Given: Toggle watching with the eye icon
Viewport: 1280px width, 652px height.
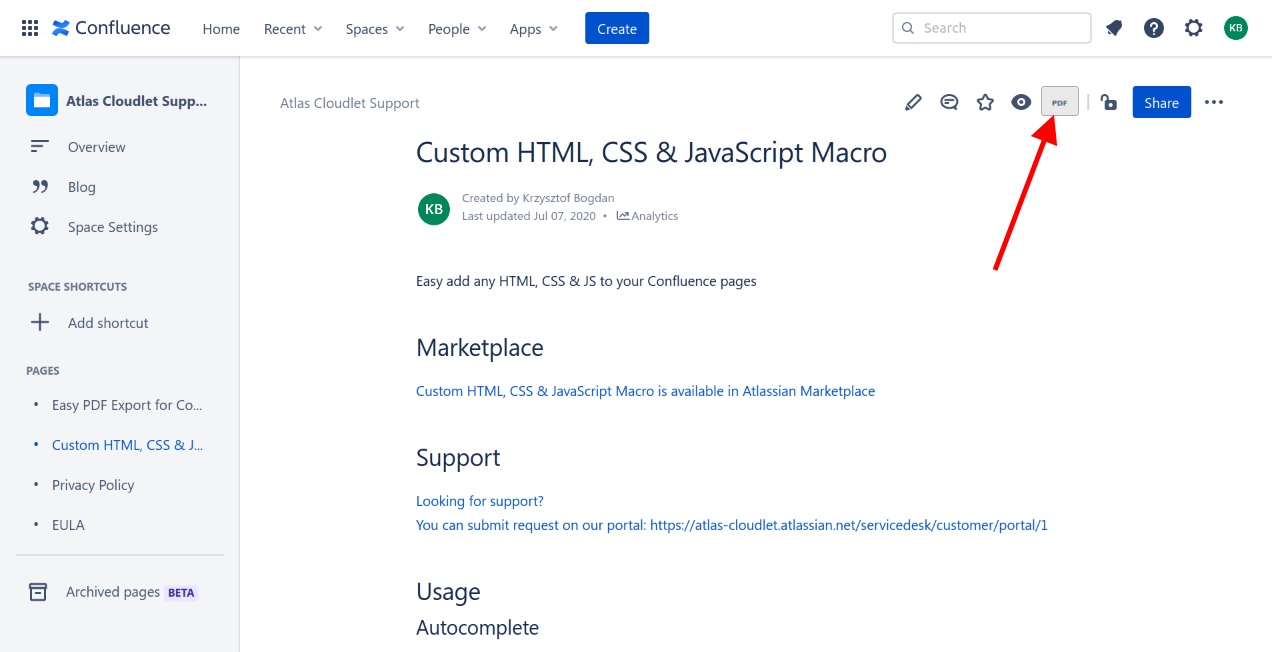Looking at the screenshot, I should tap(1021, 102).
